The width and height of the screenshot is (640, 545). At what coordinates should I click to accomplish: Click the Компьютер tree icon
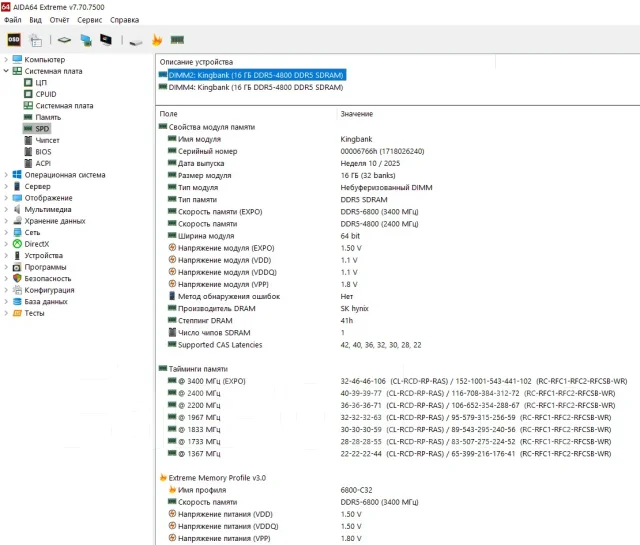pos(17,60)
